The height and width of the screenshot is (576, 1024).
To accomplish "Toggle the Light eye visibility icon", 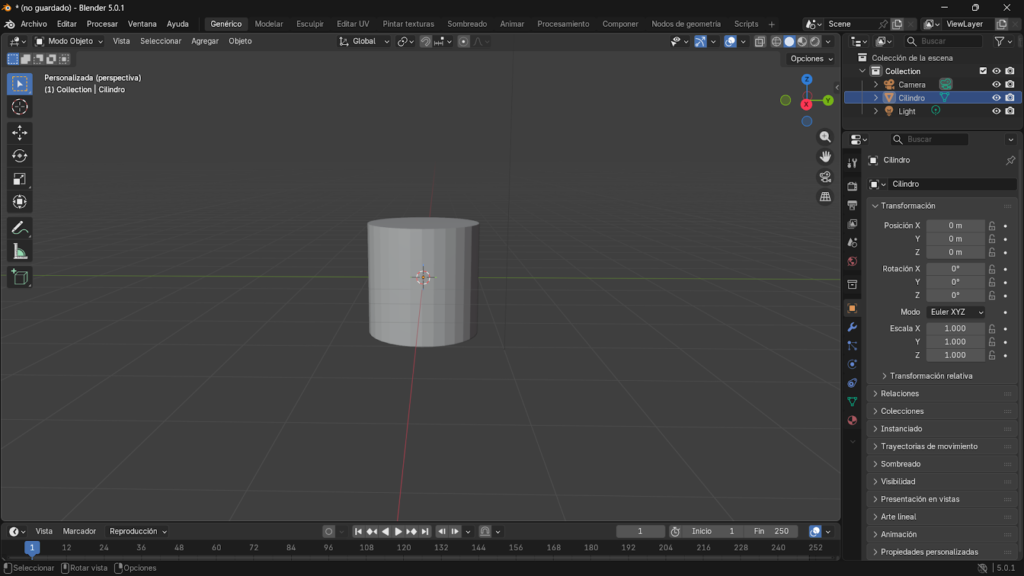I will 996,111.
